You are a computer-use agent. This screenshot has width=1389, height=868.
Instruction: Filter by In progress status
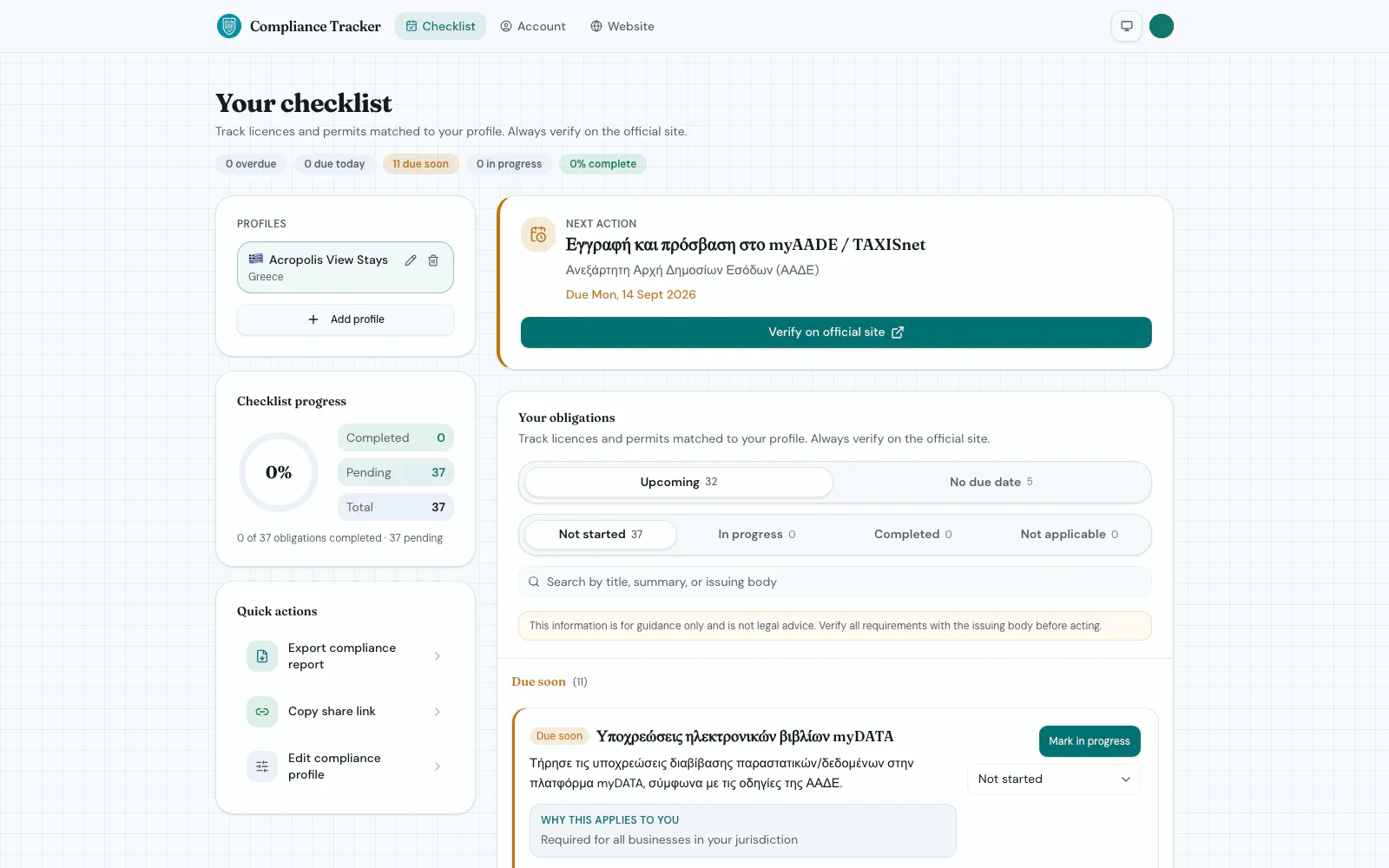(x=757, y=534)
